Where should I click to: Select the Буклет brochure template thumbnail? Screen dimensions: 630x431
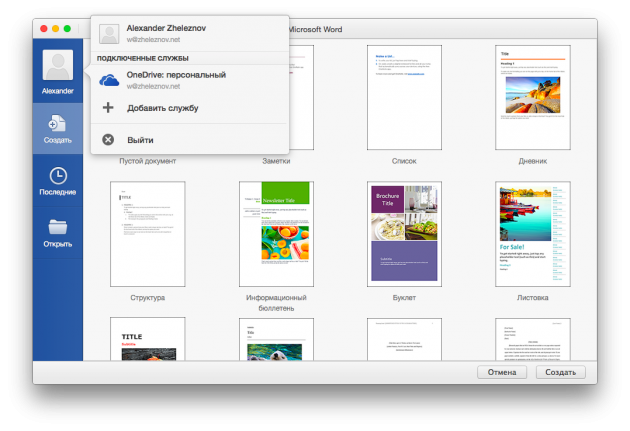click(x=404, y=234)
